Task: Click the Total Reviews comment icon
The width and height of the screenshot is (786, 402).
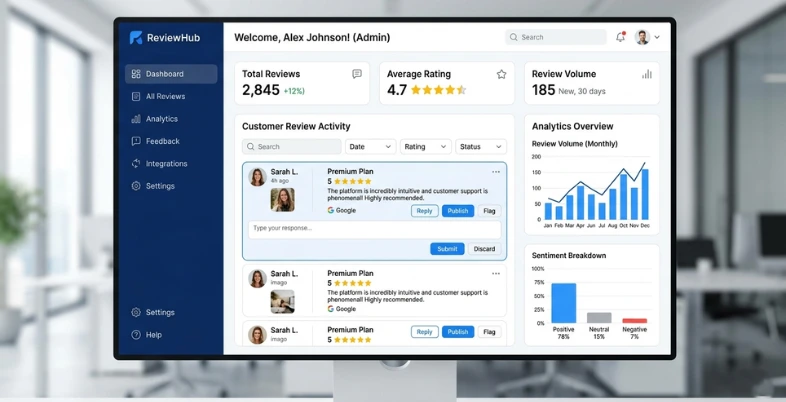Action: coord(357,74)
